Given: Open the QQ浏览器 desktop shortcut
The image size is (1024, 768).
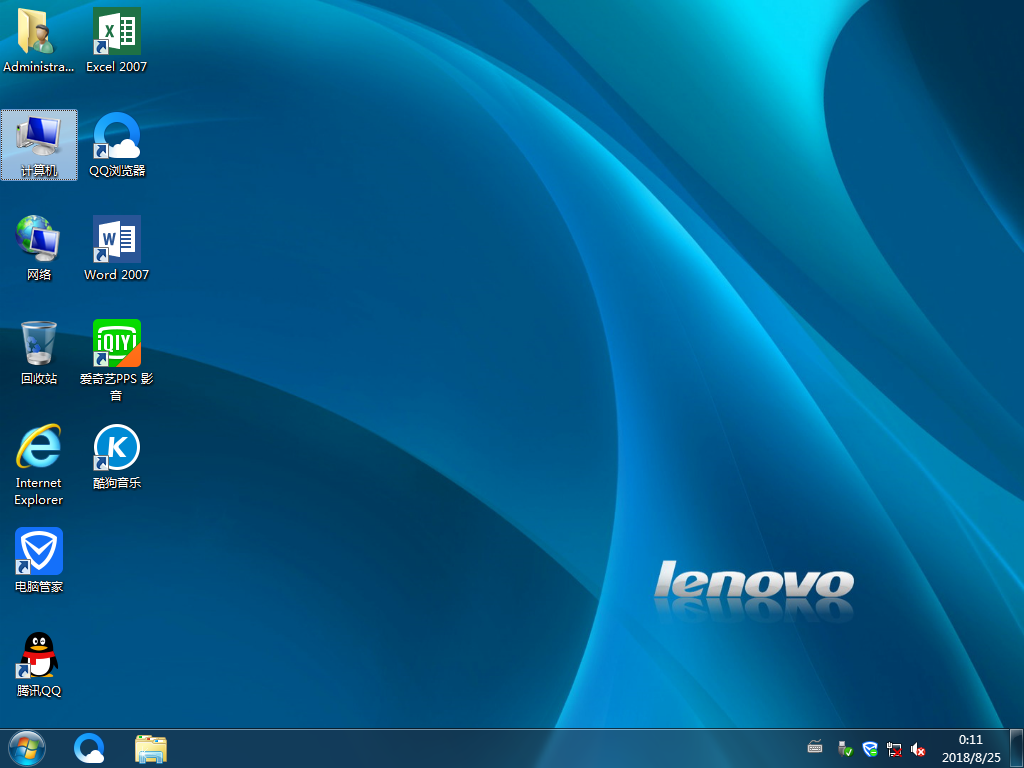Looking at the screenshot, I should click(117, 144).
